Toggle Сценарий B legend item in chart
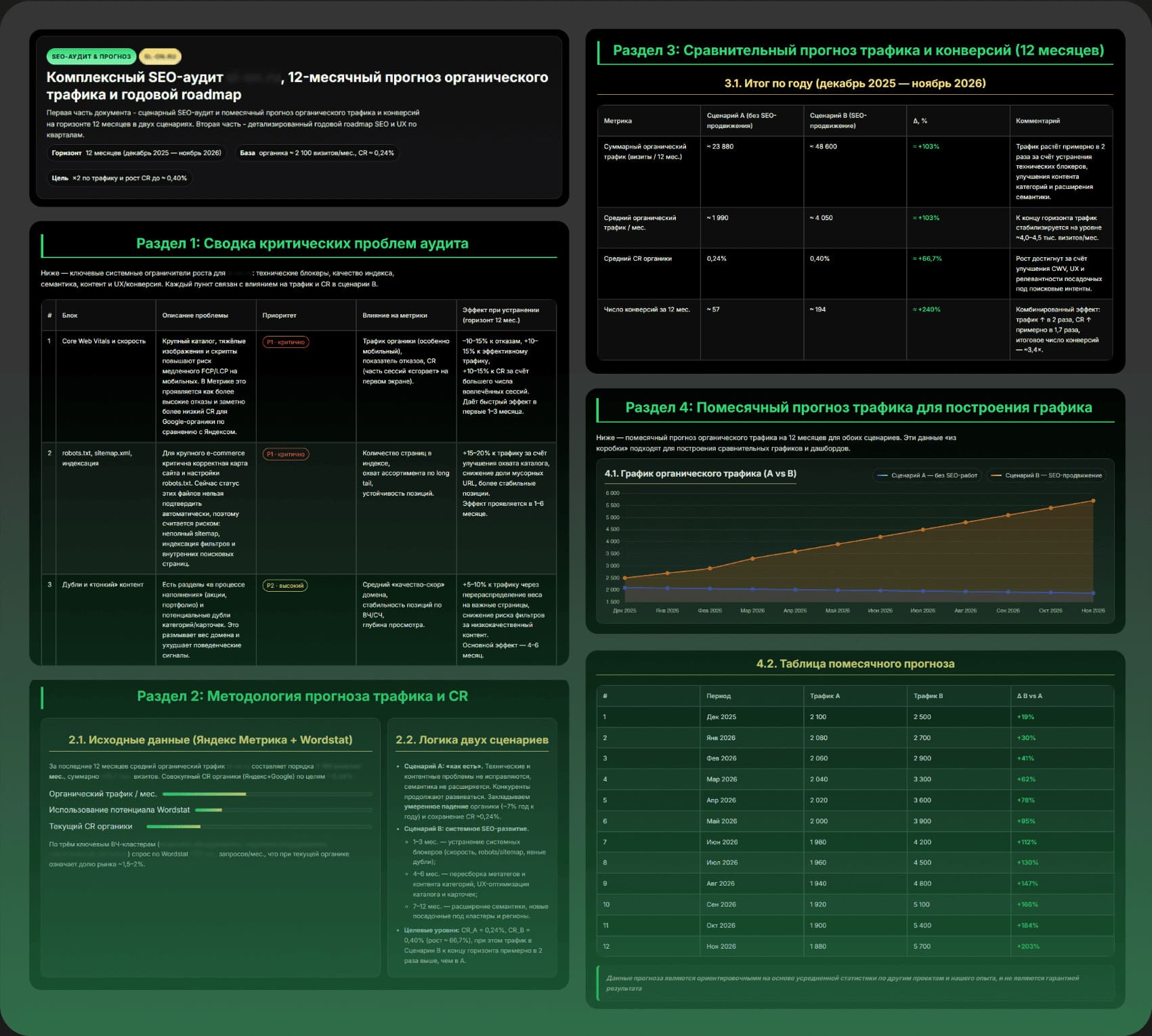The width and height of the screenshot is (1152, 1036). pyautogui.click(x=1046, y=475)
